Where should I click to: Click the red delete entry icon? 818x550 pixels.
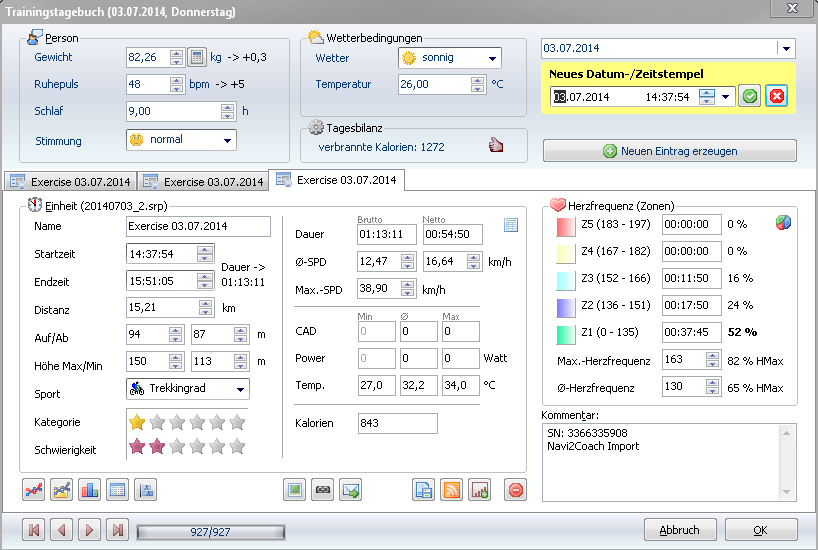click(515, 490)
